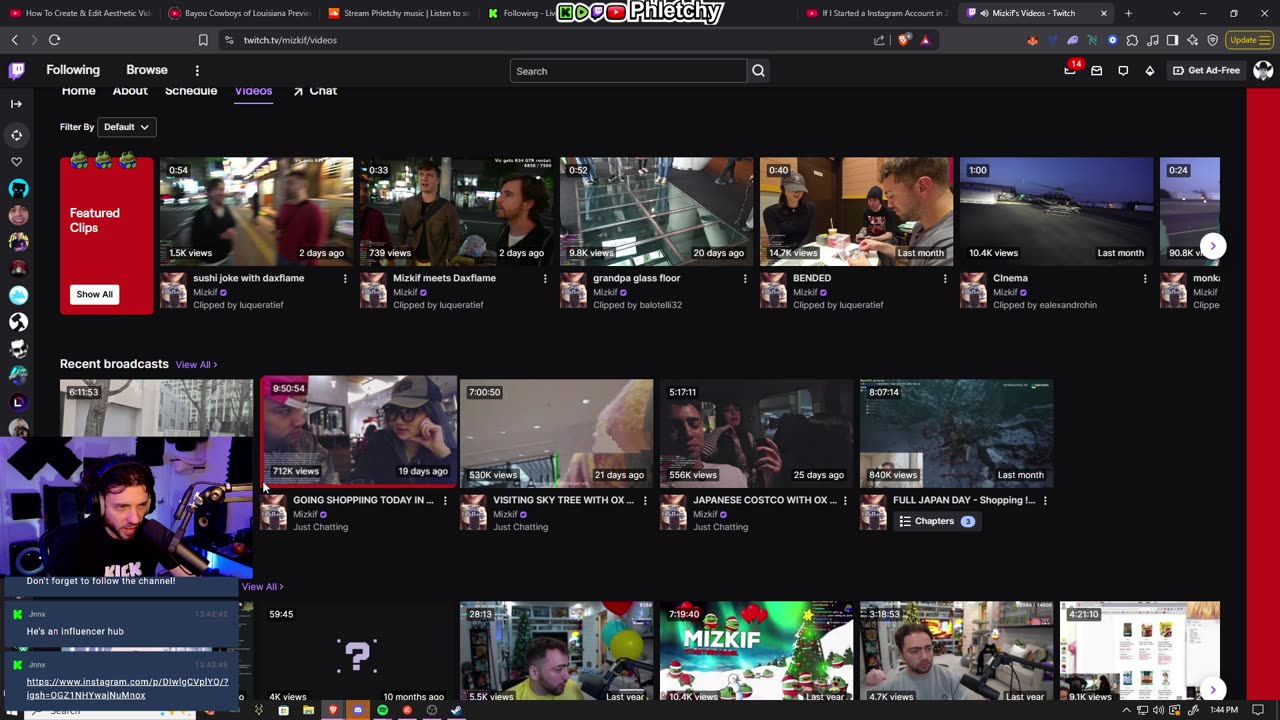Open options for grandpa glass floor clip

click(x=745, y=279)
